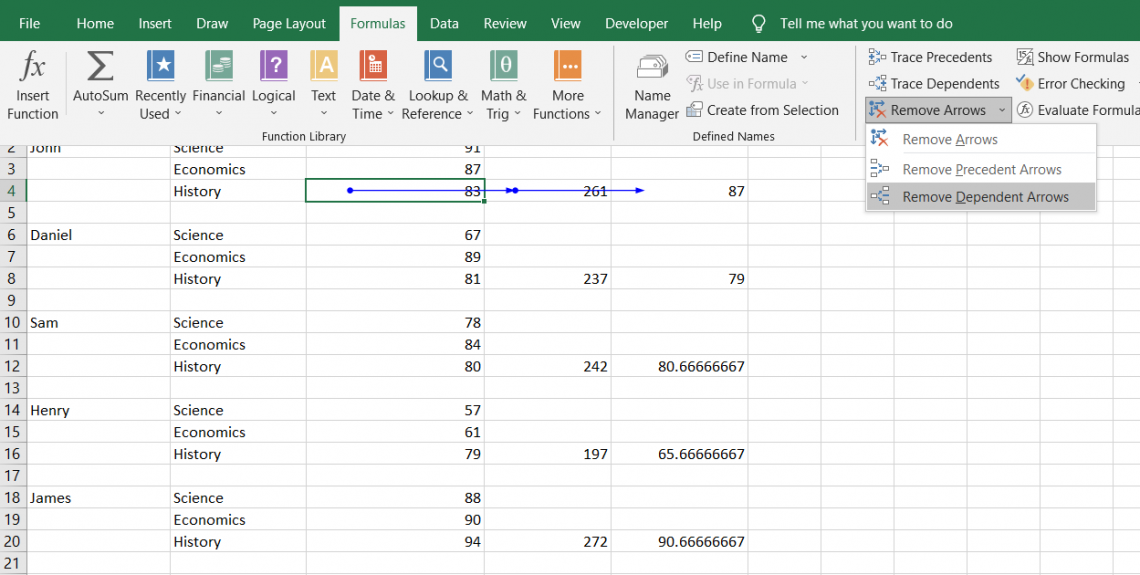Open Date & Time functions icon
1140x575 pixels.
click(373, 68)
